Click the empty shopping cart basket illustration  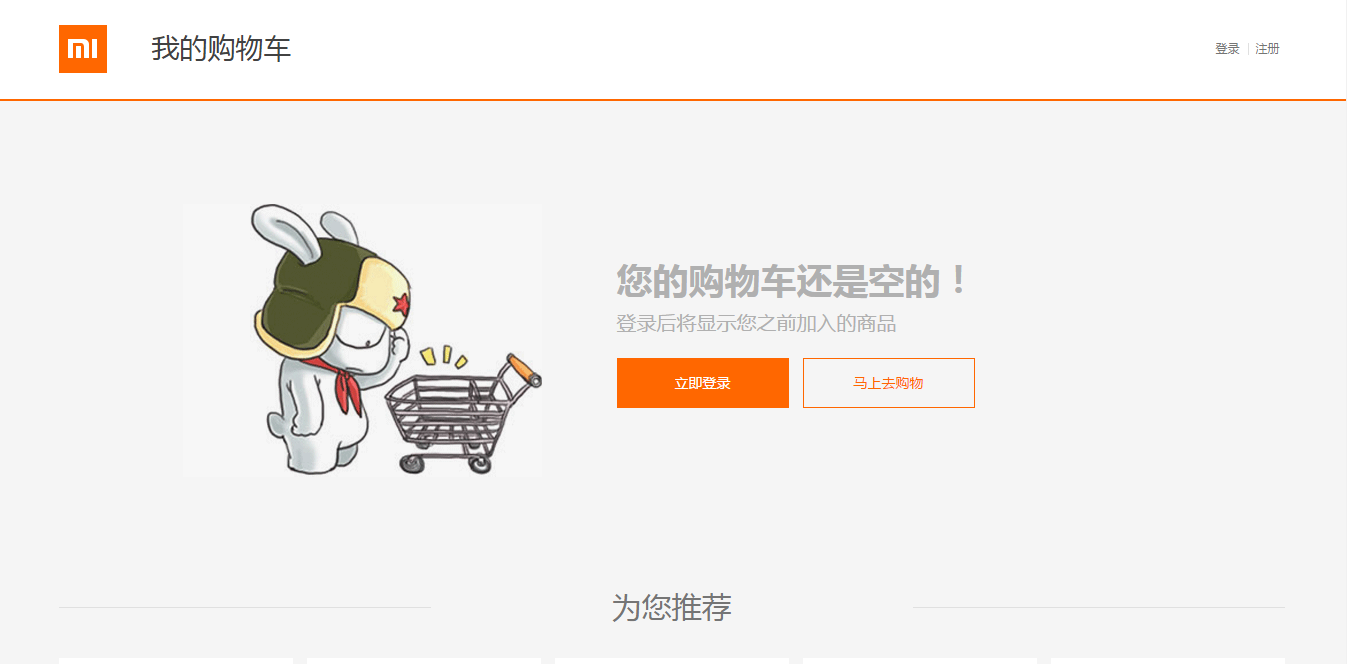click(449, 414)
